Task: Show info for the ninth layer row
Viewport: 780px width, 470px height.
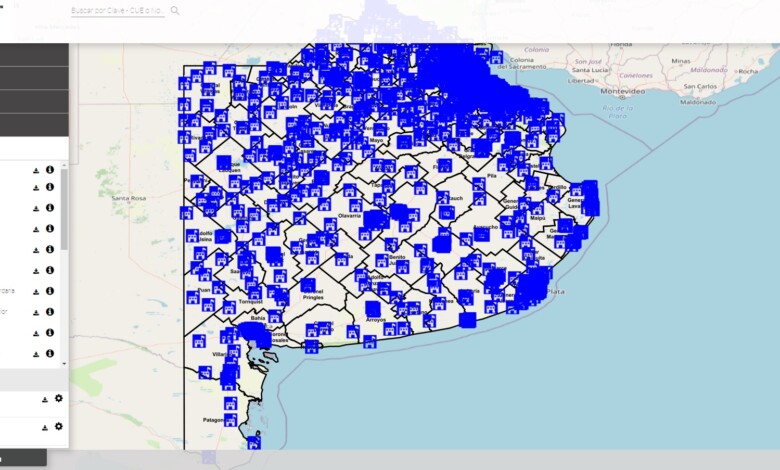Action: tap(50, 333)
